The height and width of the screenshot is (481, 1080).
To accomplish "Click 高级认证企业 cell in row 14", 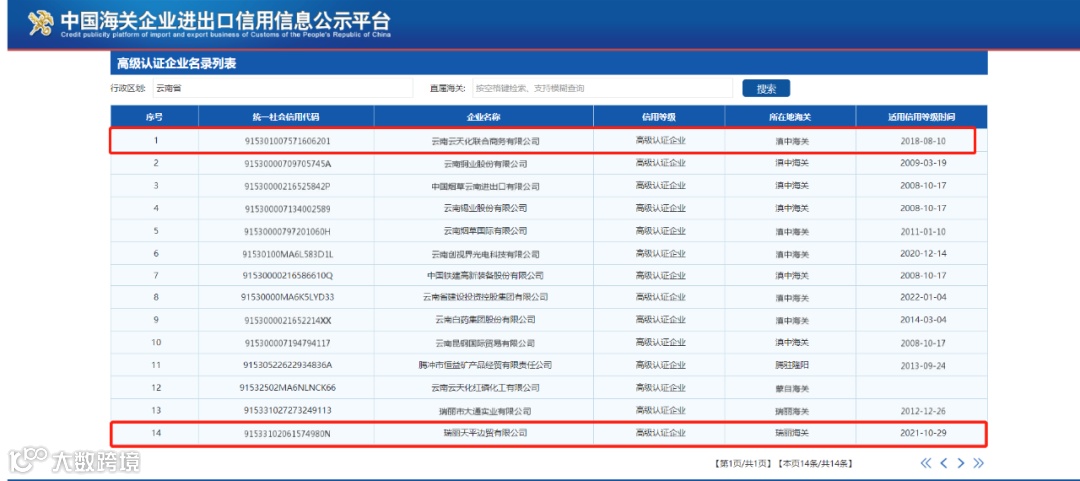I will tap(661, 433).
